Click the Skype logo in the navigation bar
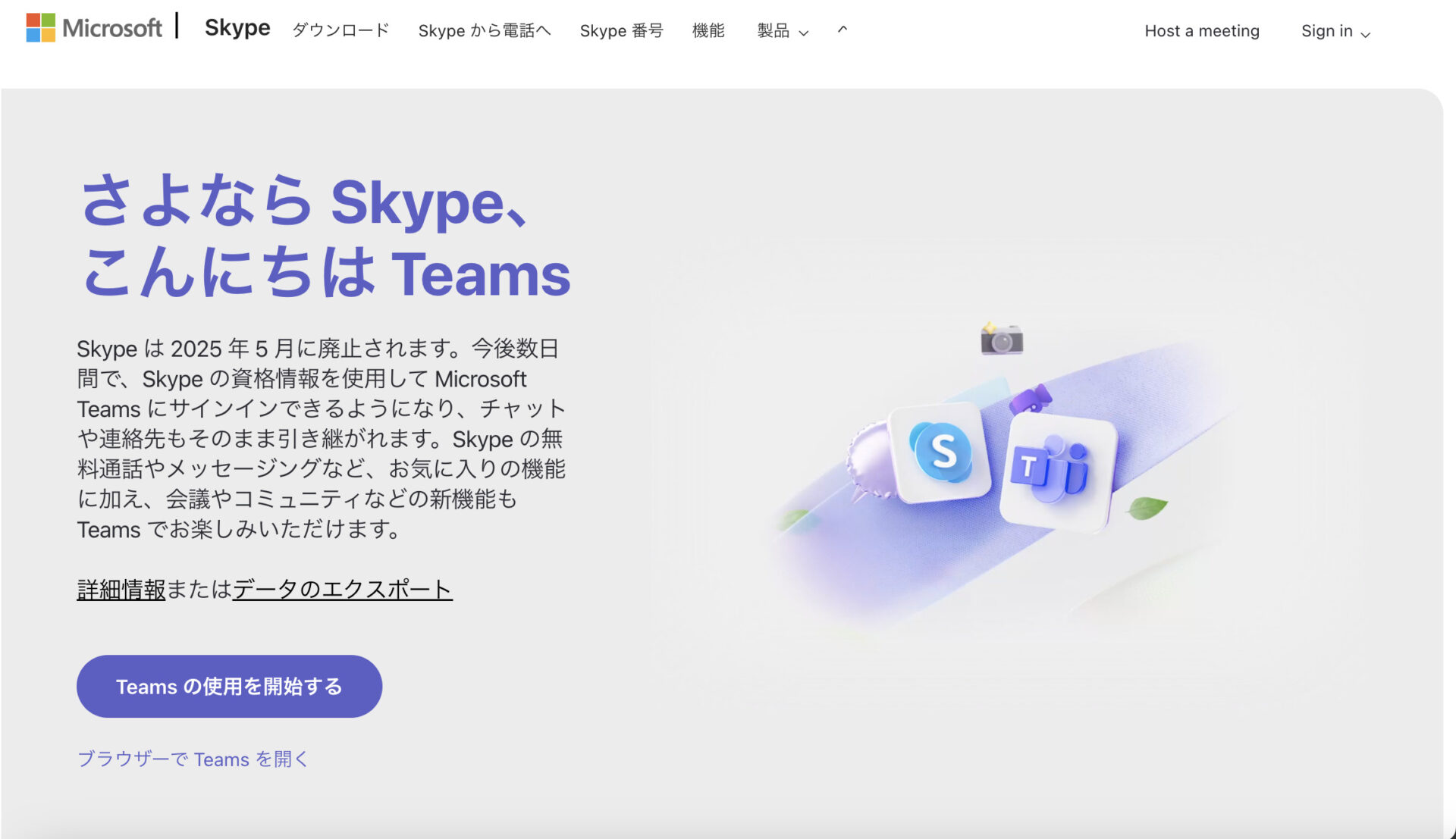Image resolution: width=1456 pixels, height=839 pixels. pos(237,29)
